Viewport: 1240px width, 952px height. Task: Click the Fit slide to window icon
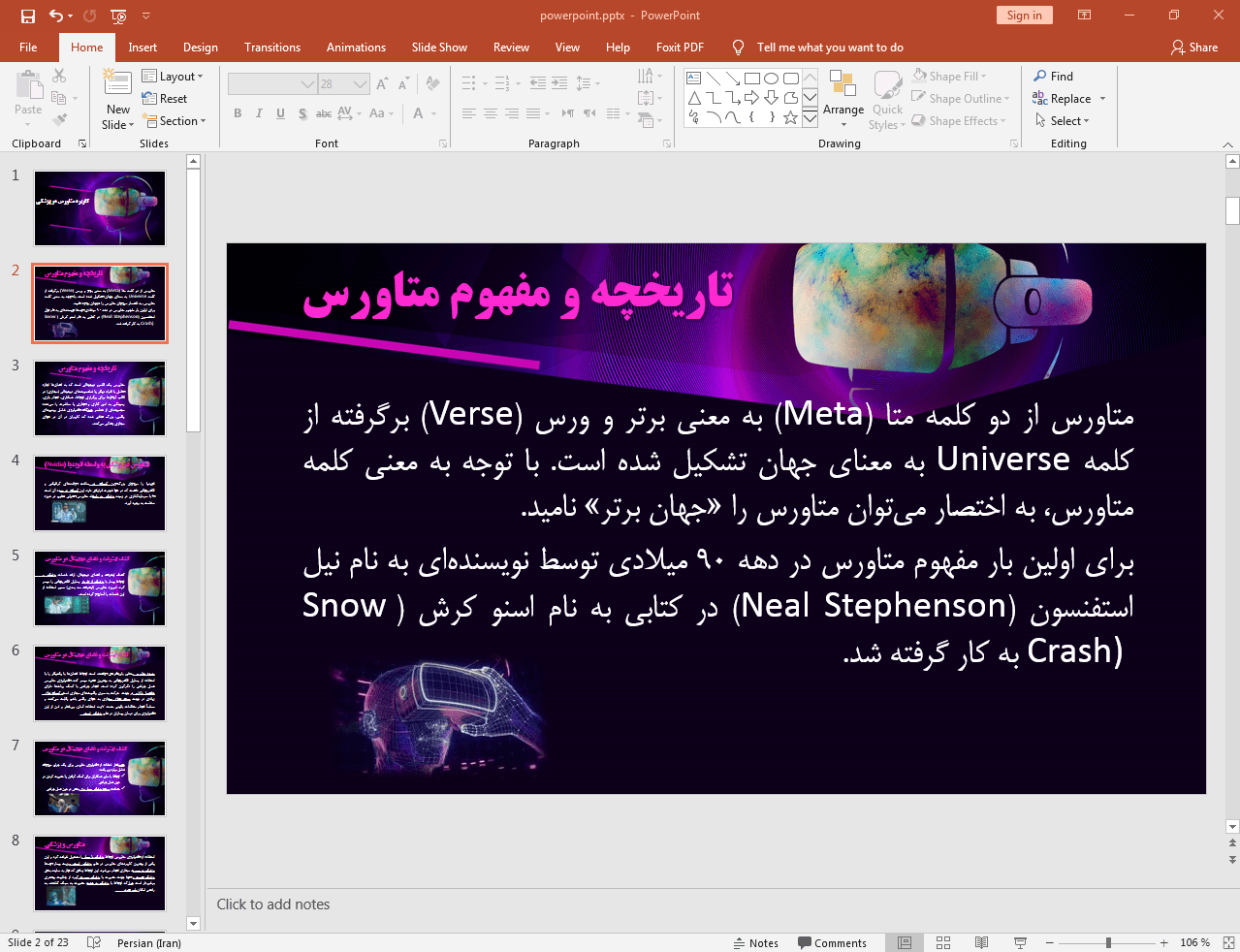click(1228, 942)
